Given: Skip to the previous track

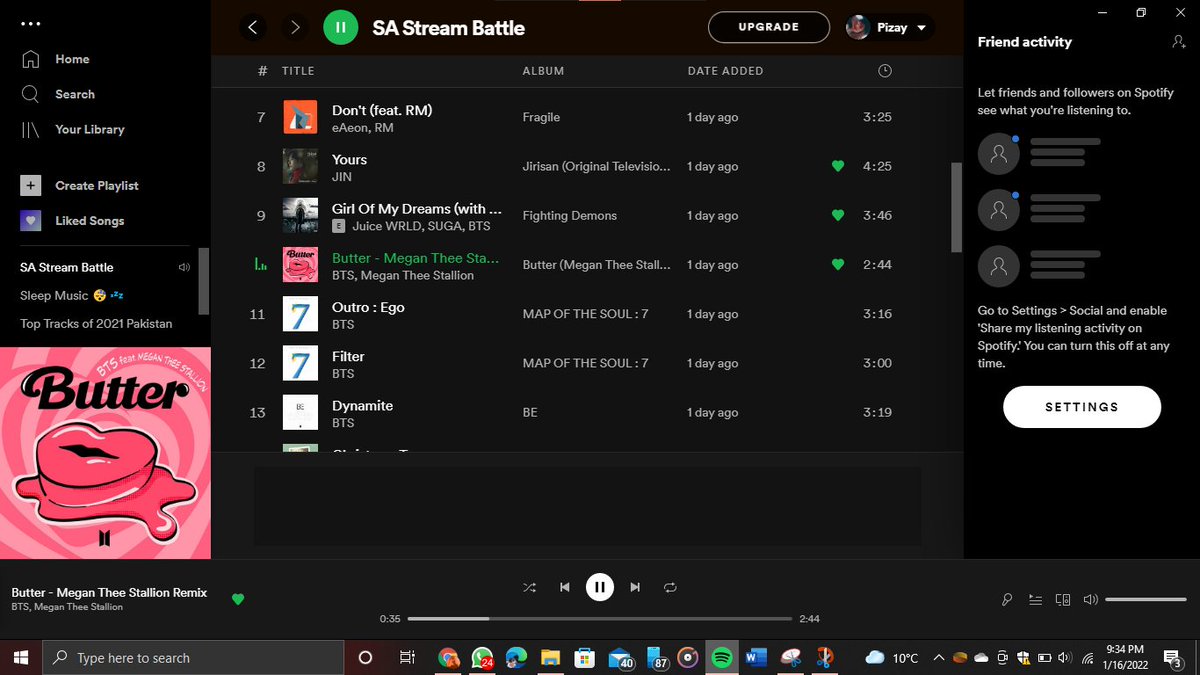Looking at the screenshot, I should pyautogui.click(x=564, y=588).
